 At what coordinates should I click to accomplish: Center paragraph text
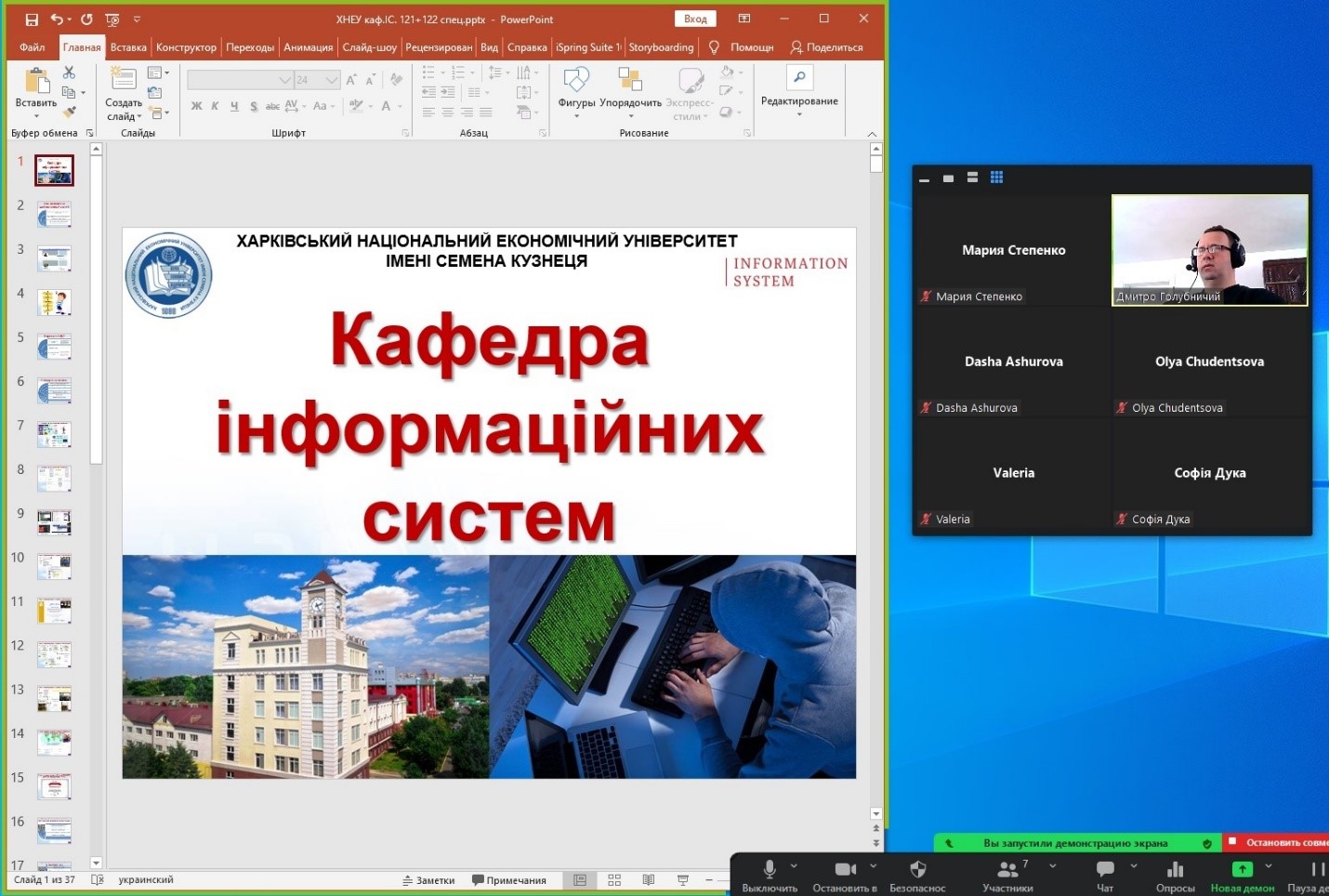(x=447, y=112)
